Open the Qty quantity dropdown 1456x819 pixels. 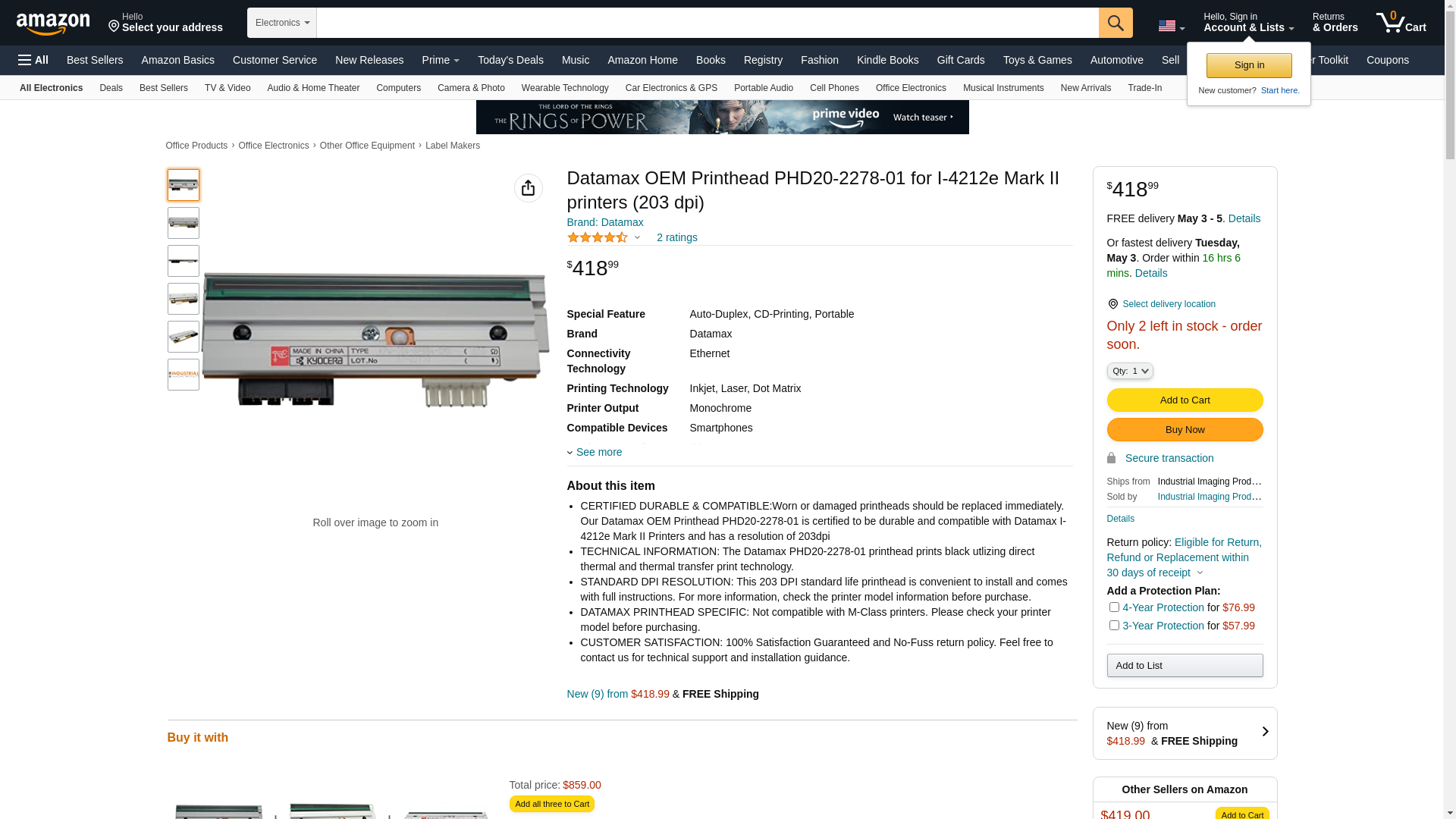click(x=1129, y=371)
